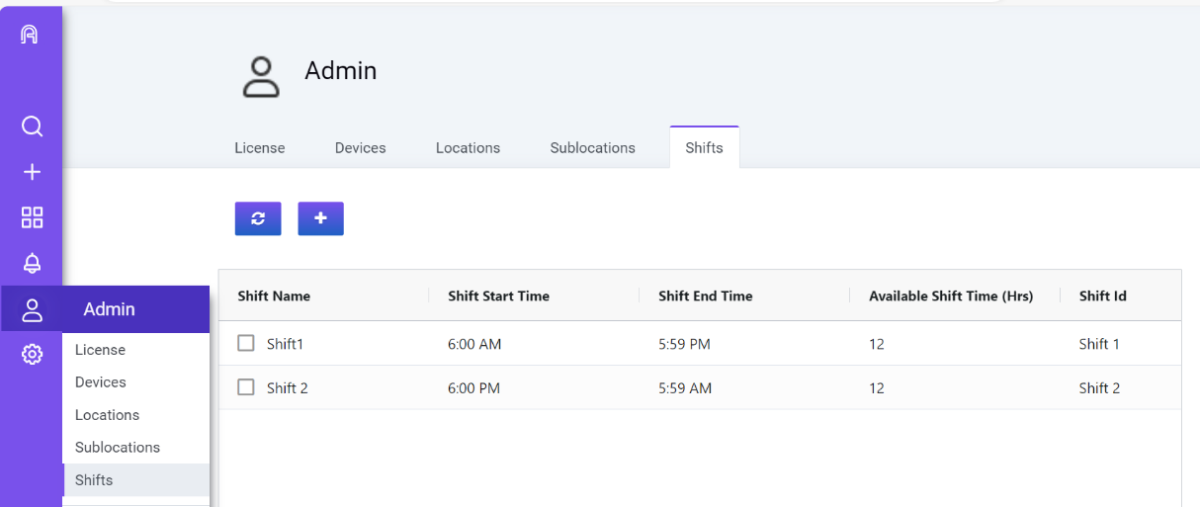Select the Shift 2 row checkbox
The image size is (1200, 507).
(x=246, y=388)
